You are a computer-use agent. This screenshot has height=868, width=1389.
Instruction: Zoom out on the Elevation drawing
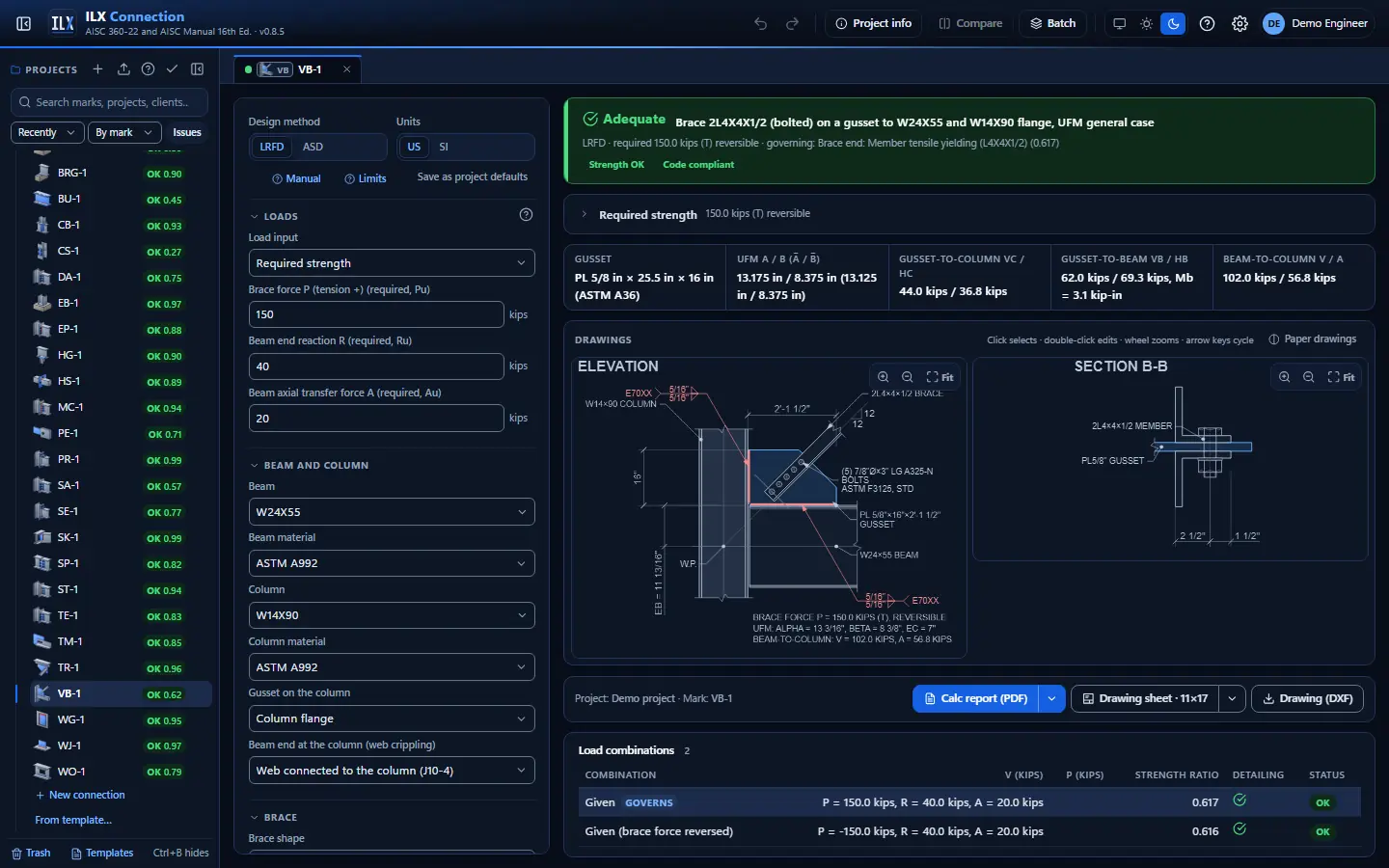908,377
